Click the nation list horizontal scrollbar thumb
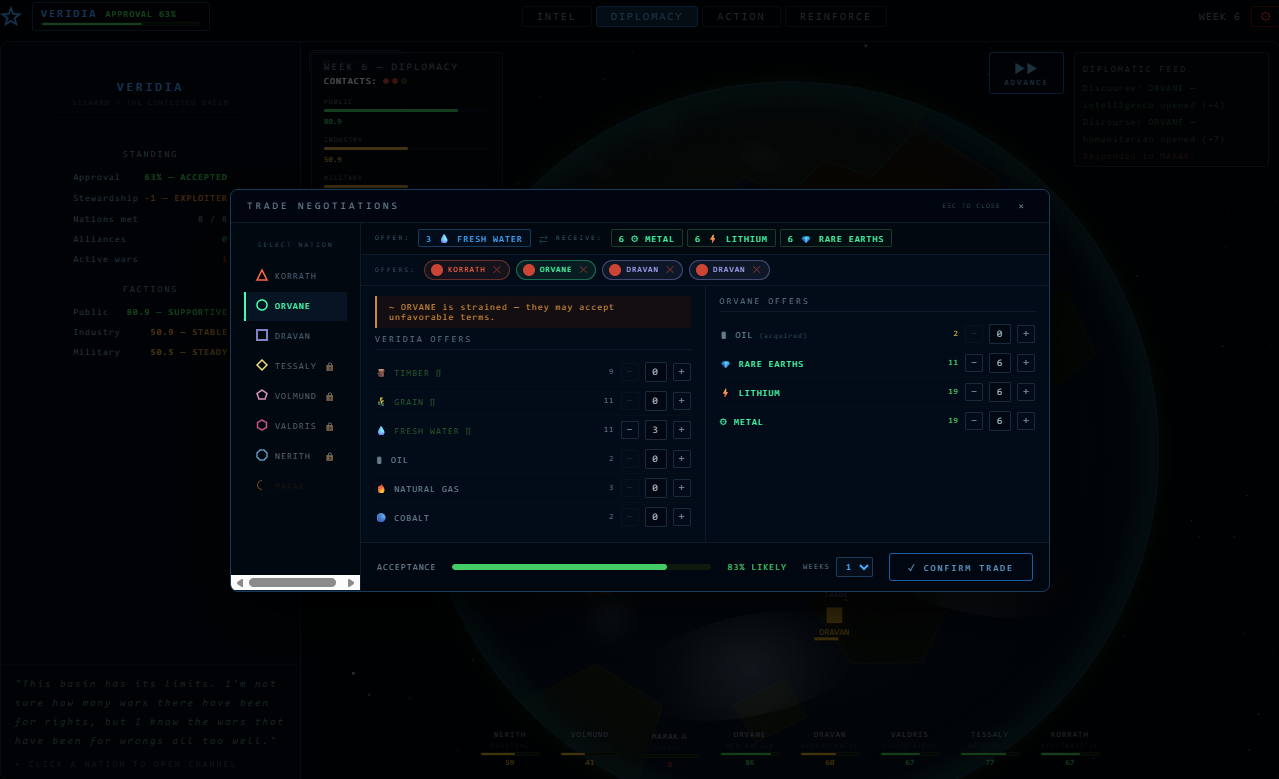 coord(292,582)
